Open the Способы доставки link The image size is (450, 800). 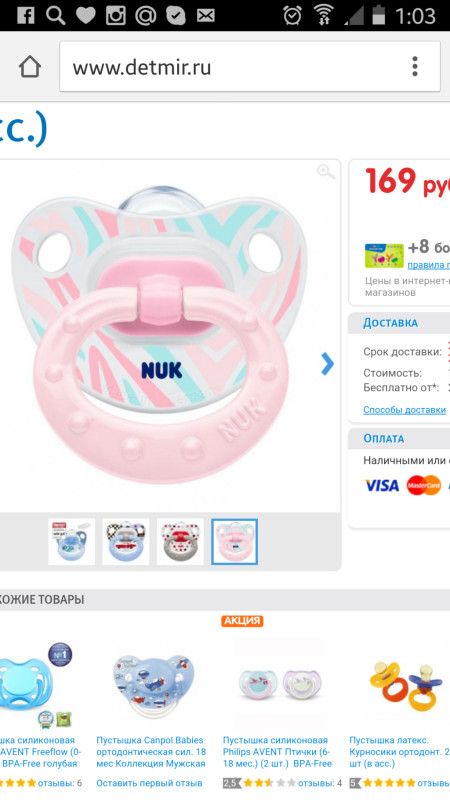point(405,410)
